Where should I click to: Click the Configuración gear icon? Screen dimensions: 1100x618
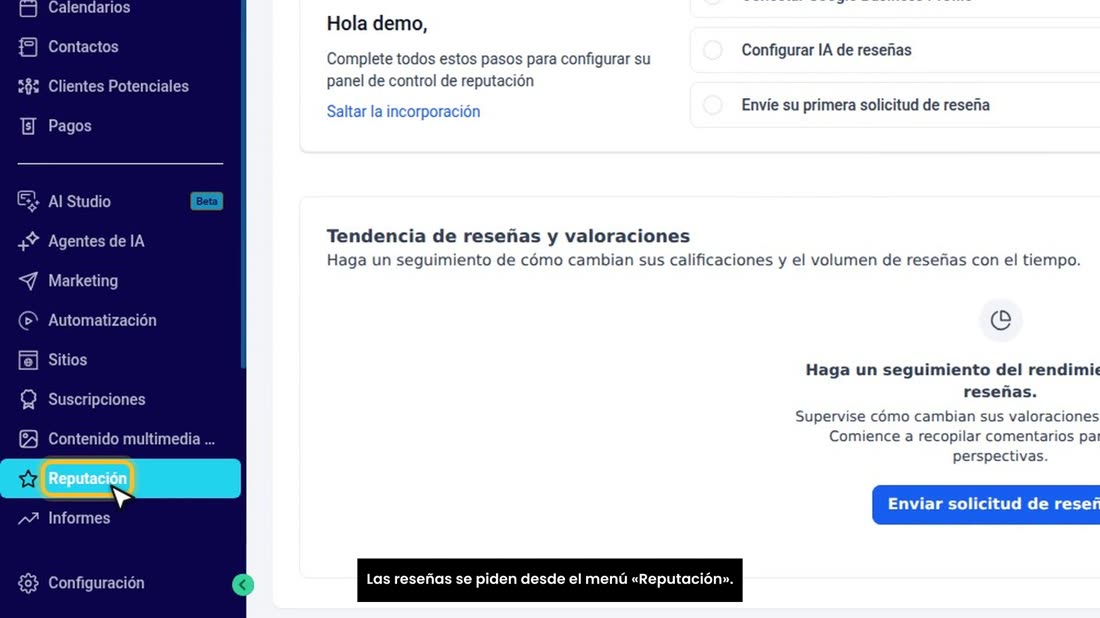click(28, 583)
